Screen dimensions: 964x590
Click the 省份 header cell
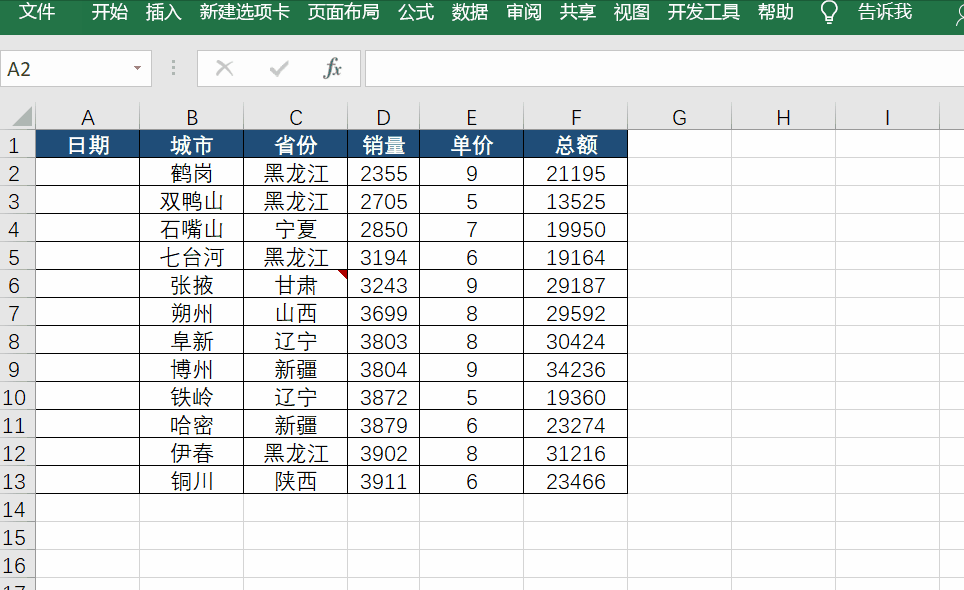[x=296, y=145]
